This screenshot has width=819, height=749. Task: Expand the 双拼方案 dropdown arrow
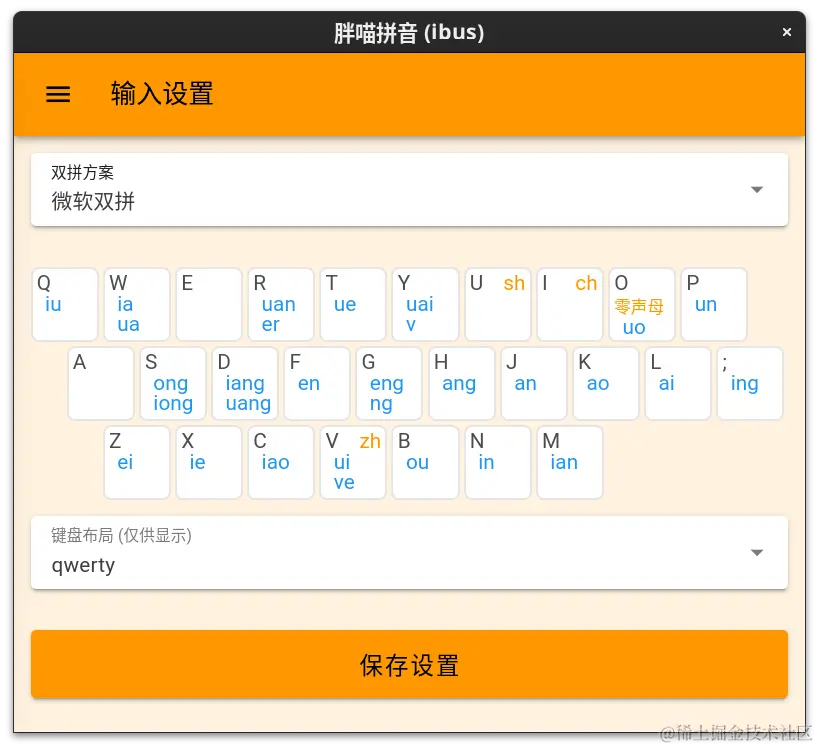click(757, 190)
